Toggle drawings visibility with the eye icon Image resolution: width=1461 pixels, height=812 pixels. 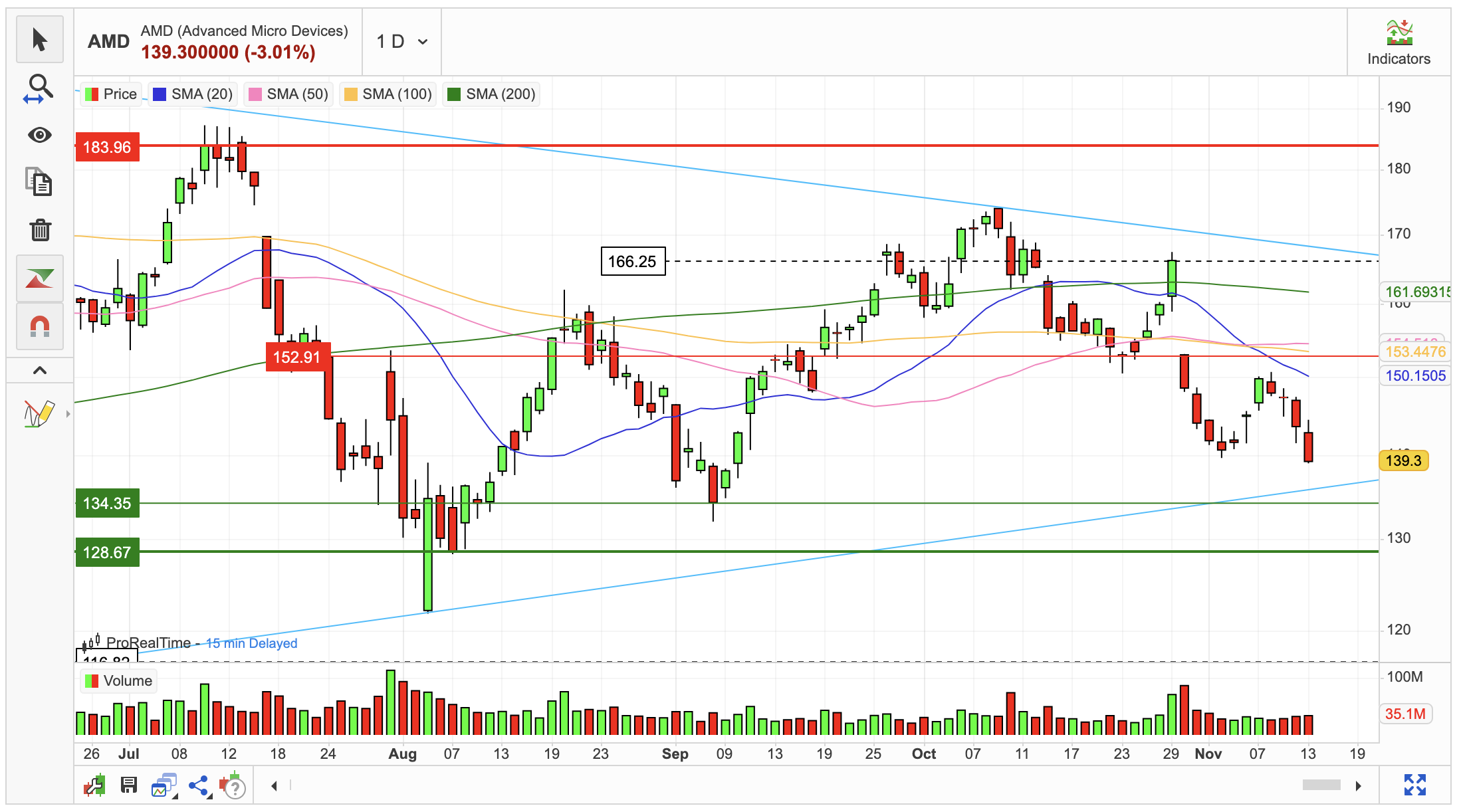click(40, 136)
